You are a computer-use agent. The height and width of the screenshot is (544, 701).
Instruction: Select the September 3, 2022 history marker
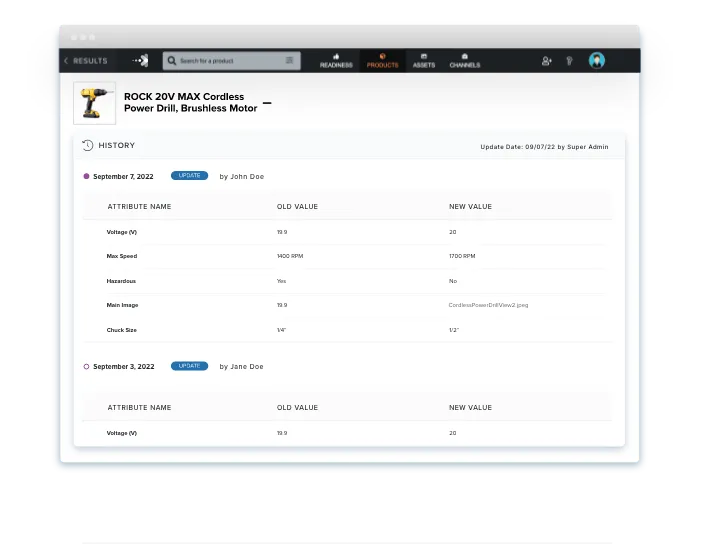pos(87,367)
